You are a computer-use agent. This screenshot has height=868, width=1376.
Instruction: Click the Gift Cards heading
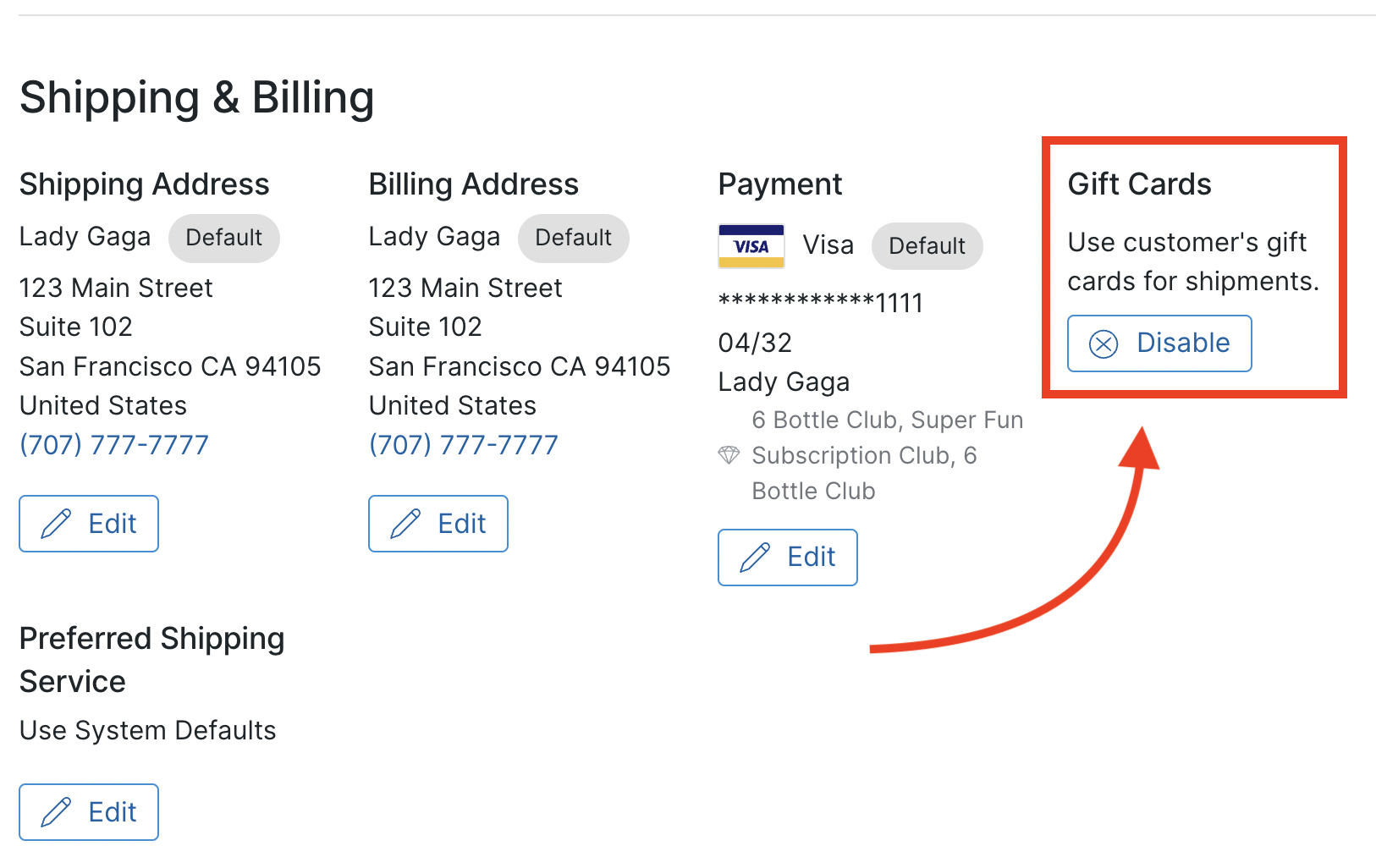pyautogui.click(x=1139, y=184)
